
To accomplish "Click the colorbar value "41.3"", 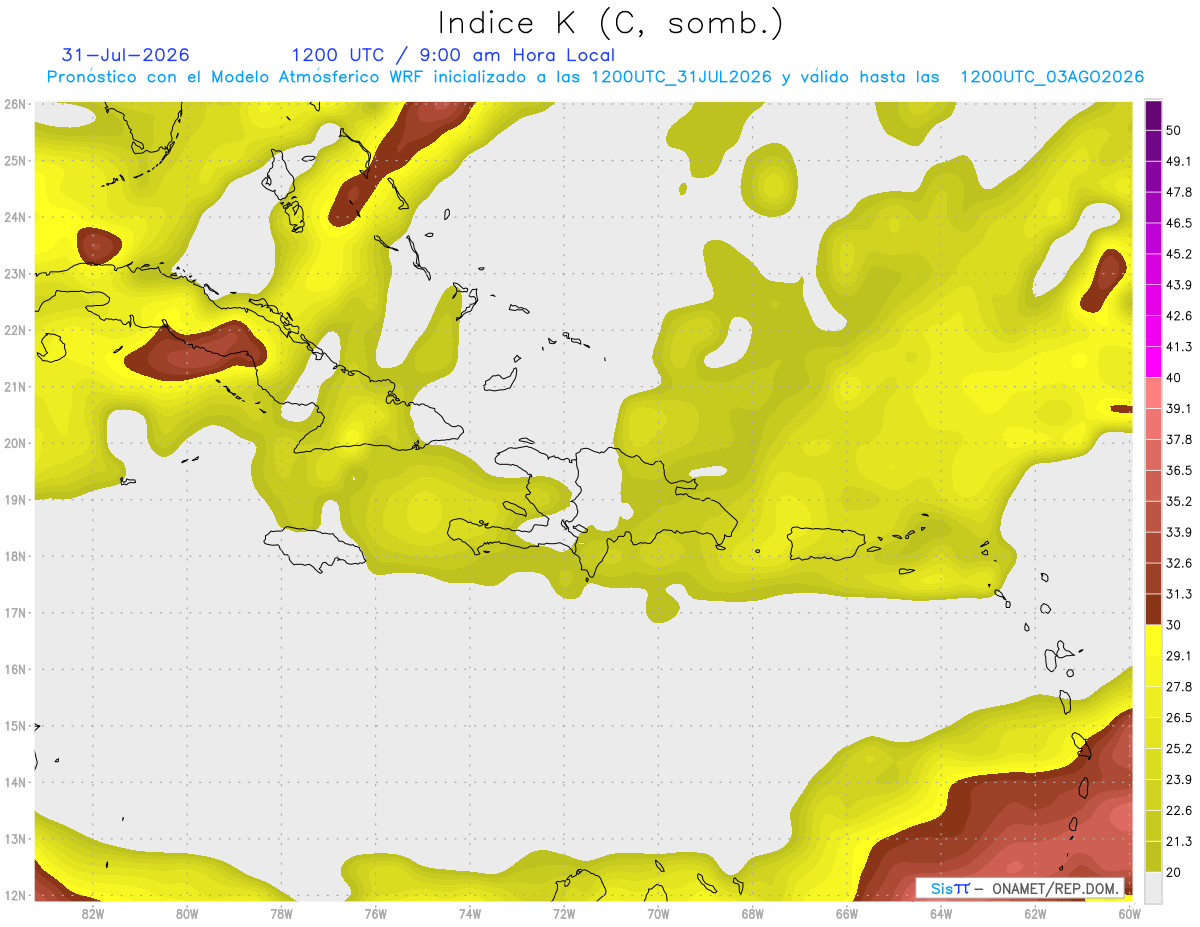I will (1179, 347).
